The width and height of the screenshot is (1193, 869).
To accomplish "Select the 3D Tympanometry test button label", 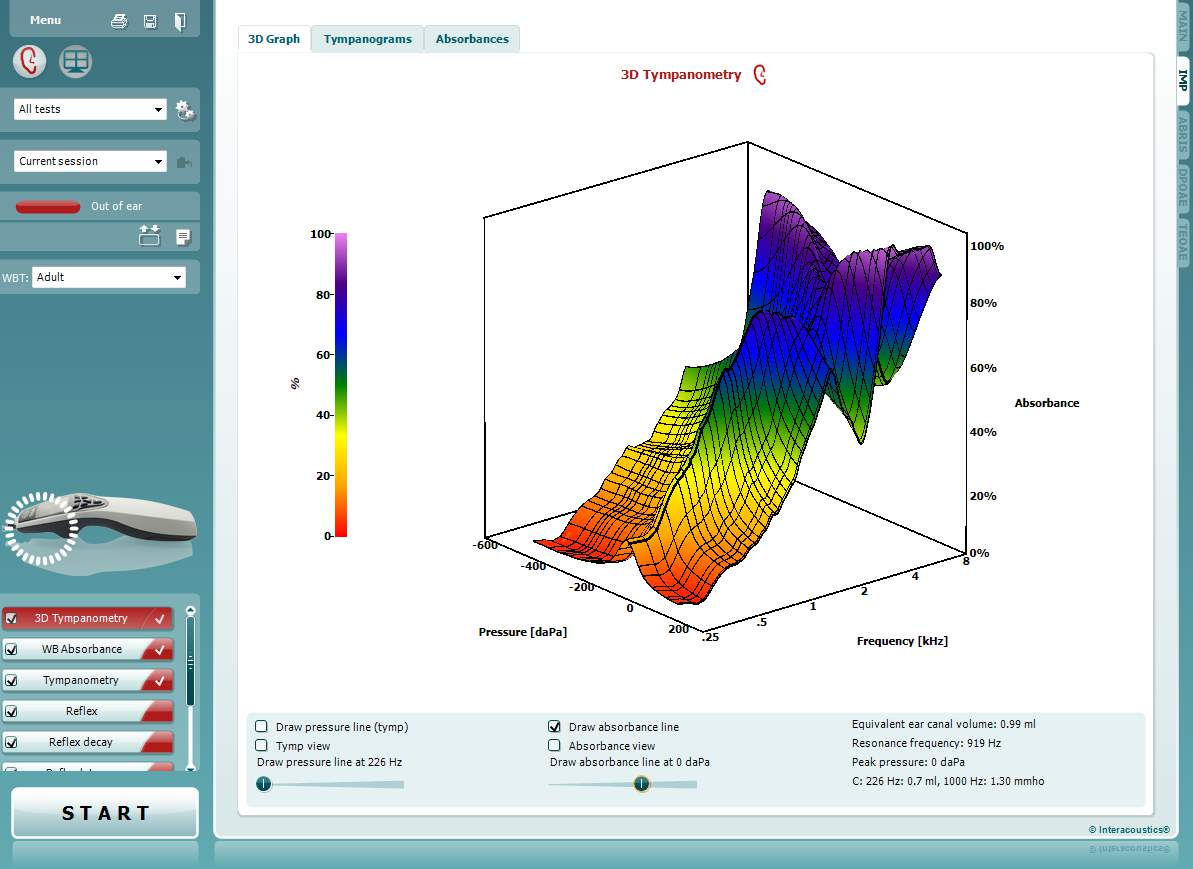I will click(x=81, y=618).
